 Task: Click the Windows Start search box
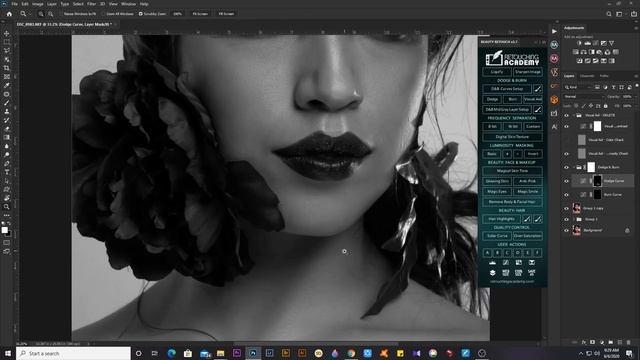point(73,353)
